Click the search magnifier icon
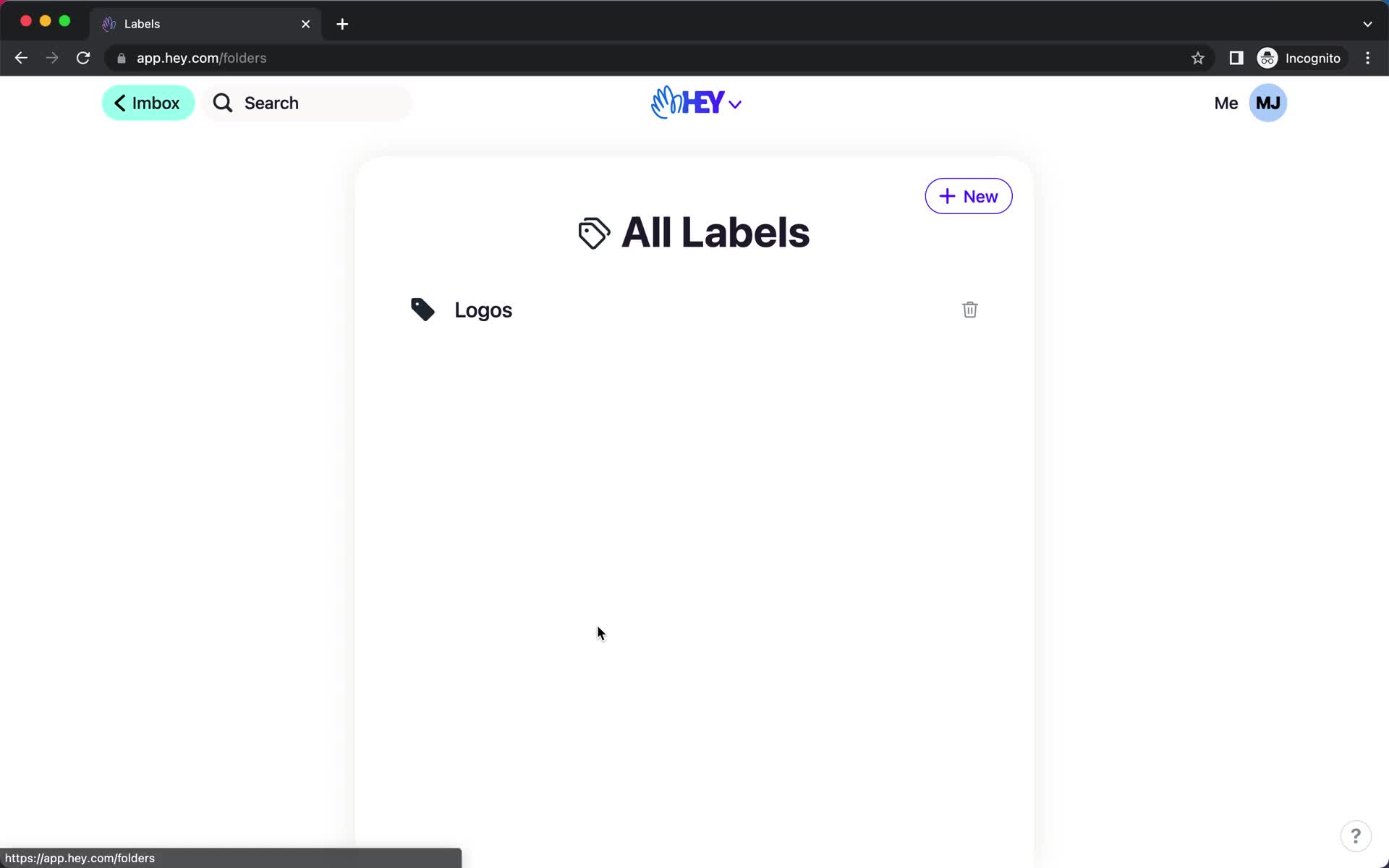Viewport: 1389px width, 868px height. (x=223, y=103)
